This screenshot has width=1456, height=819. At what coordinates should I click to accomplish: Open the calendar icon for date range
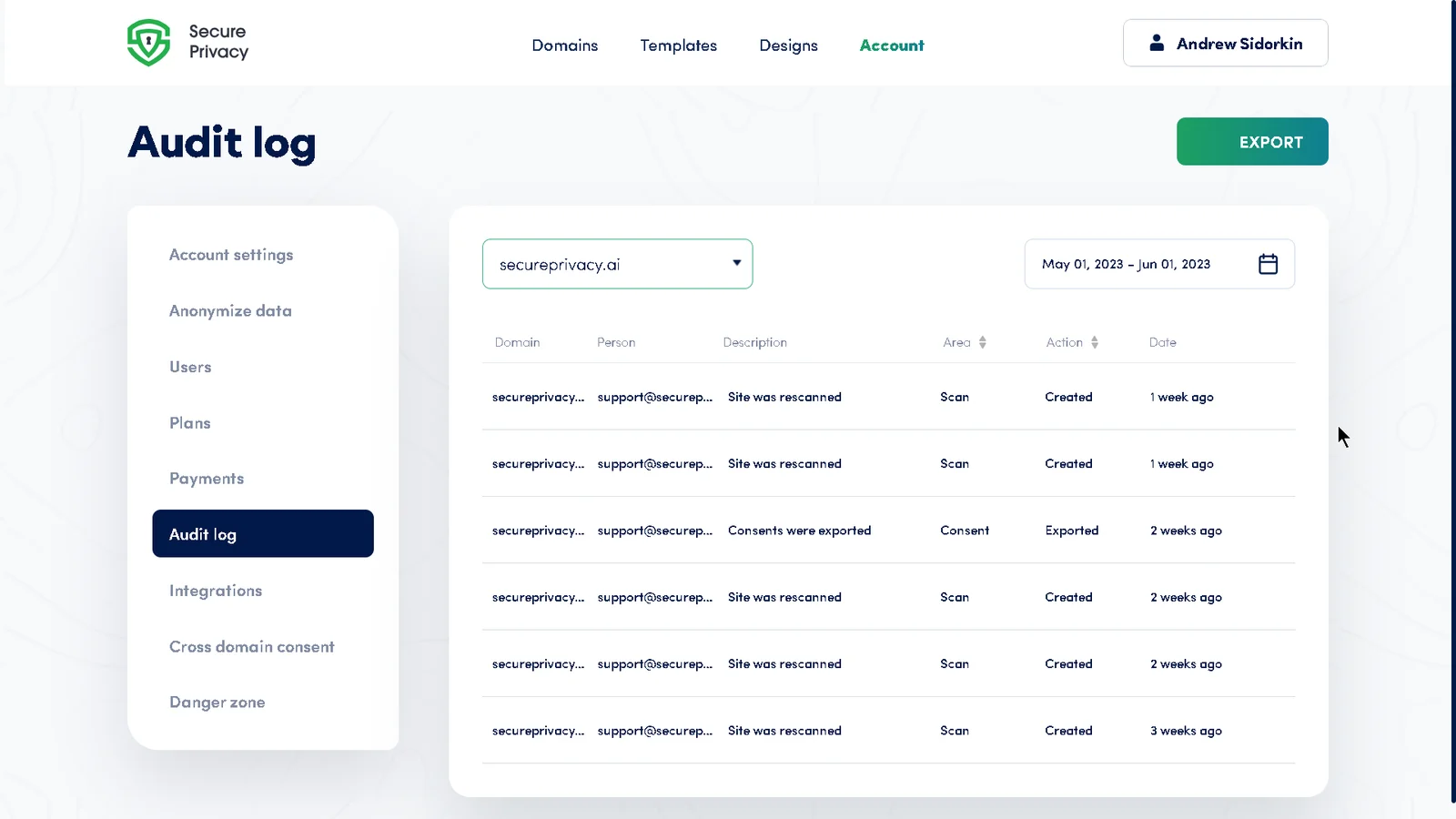[1269, 264]
